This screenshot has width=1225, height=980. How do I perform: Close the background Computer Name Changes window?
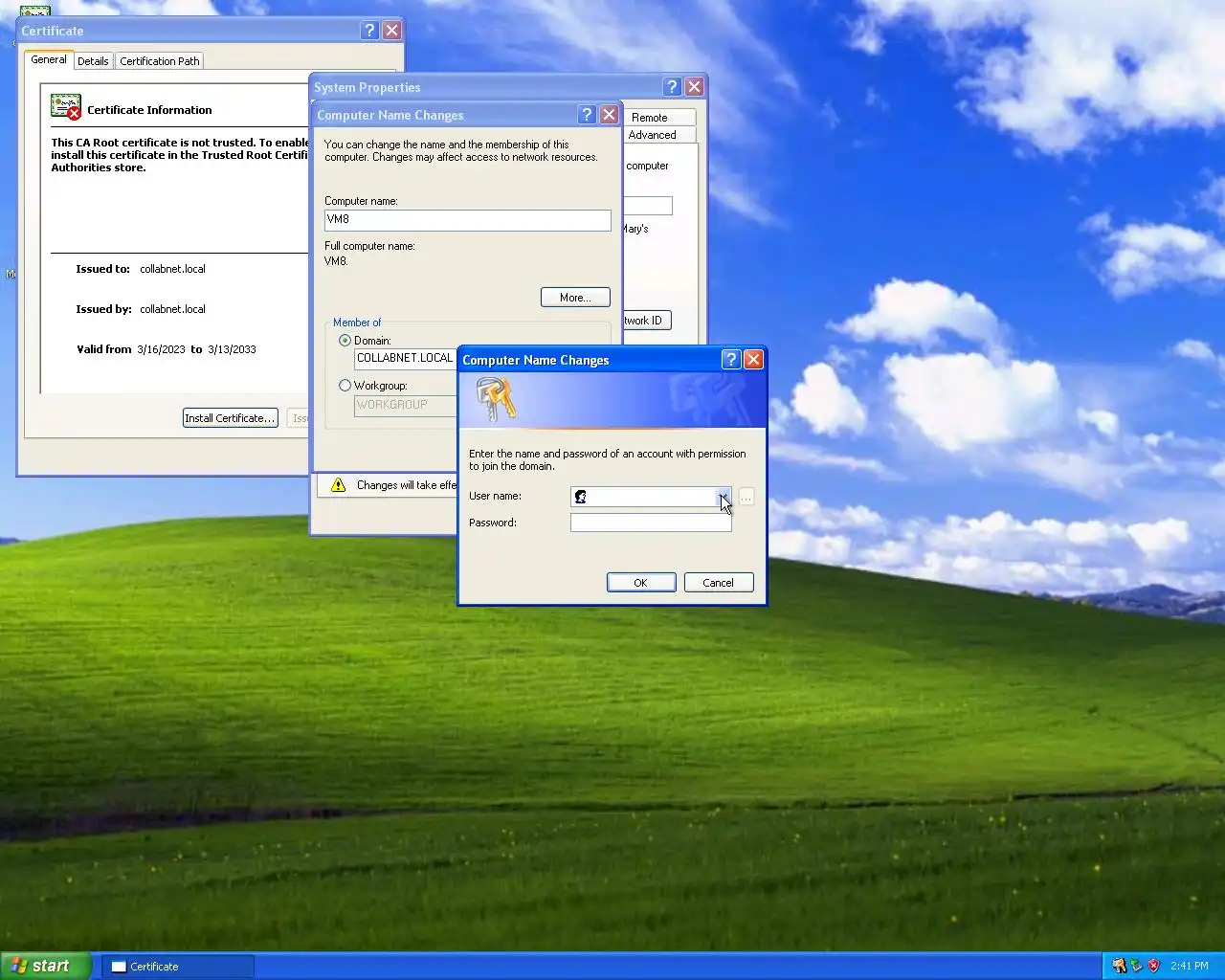pyautogui.click(x=609, y=114)
